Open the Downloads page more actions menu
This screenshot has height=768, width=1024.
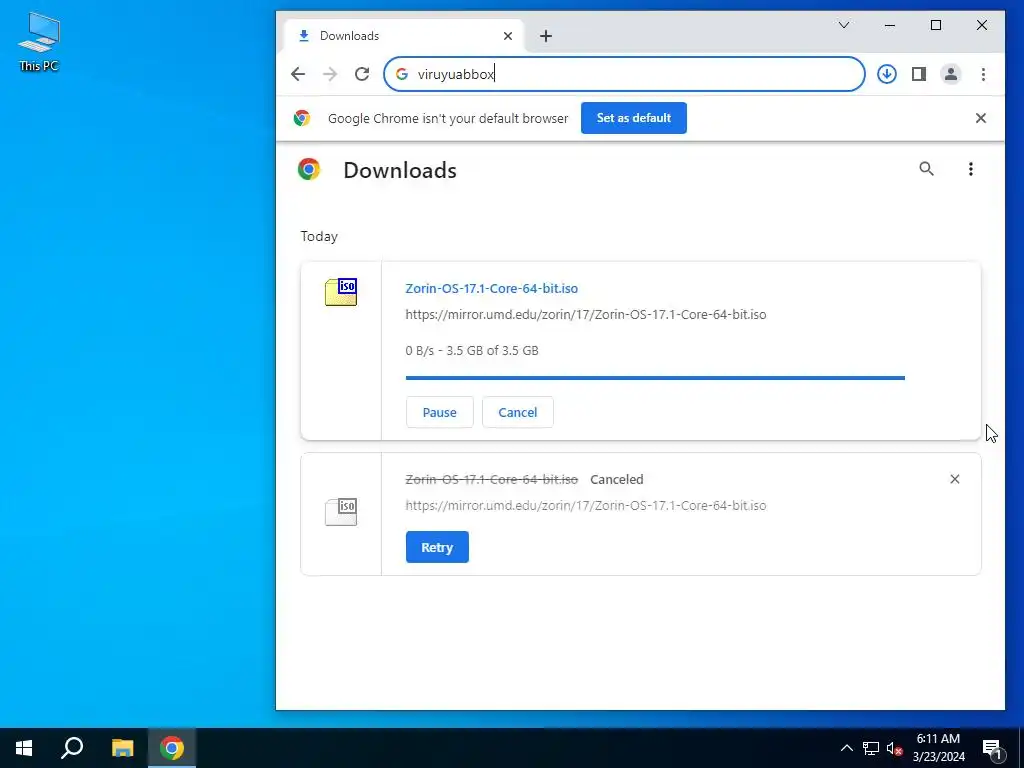click(970, 169)
